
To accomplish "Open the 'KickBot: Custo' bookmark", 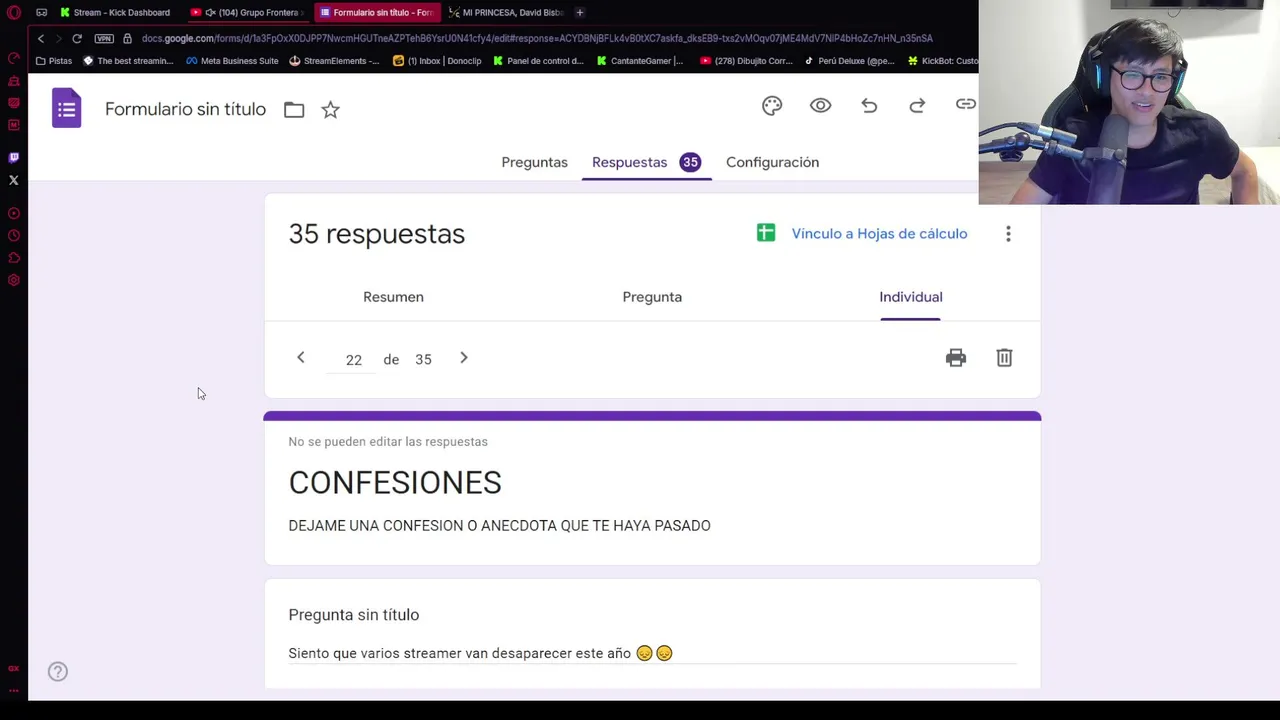I will (943, 61).
